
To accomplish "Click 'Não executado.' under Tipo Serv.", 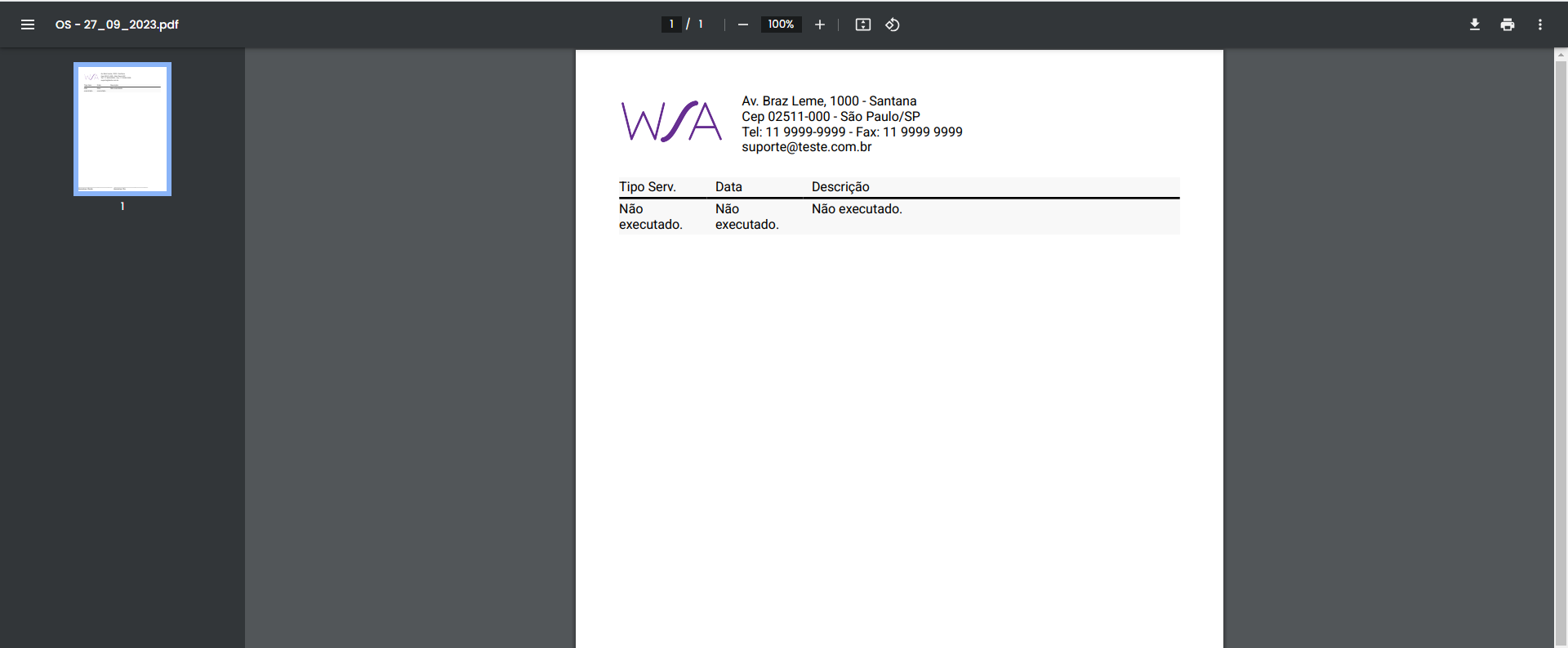I will pos(651,217).
